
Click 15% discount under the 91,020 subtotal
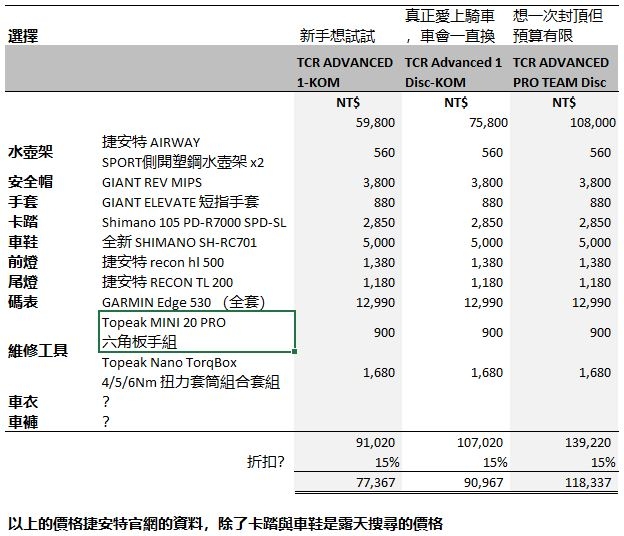[x=387, y=462]
